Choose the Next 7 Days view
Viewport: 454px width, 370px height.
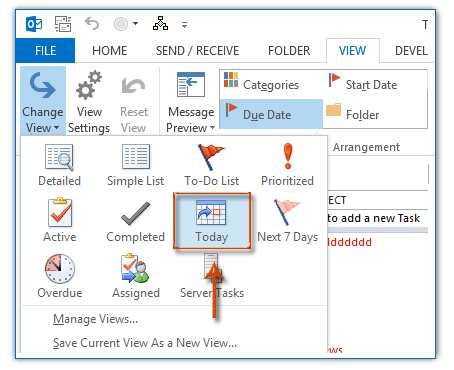[287, 221]
